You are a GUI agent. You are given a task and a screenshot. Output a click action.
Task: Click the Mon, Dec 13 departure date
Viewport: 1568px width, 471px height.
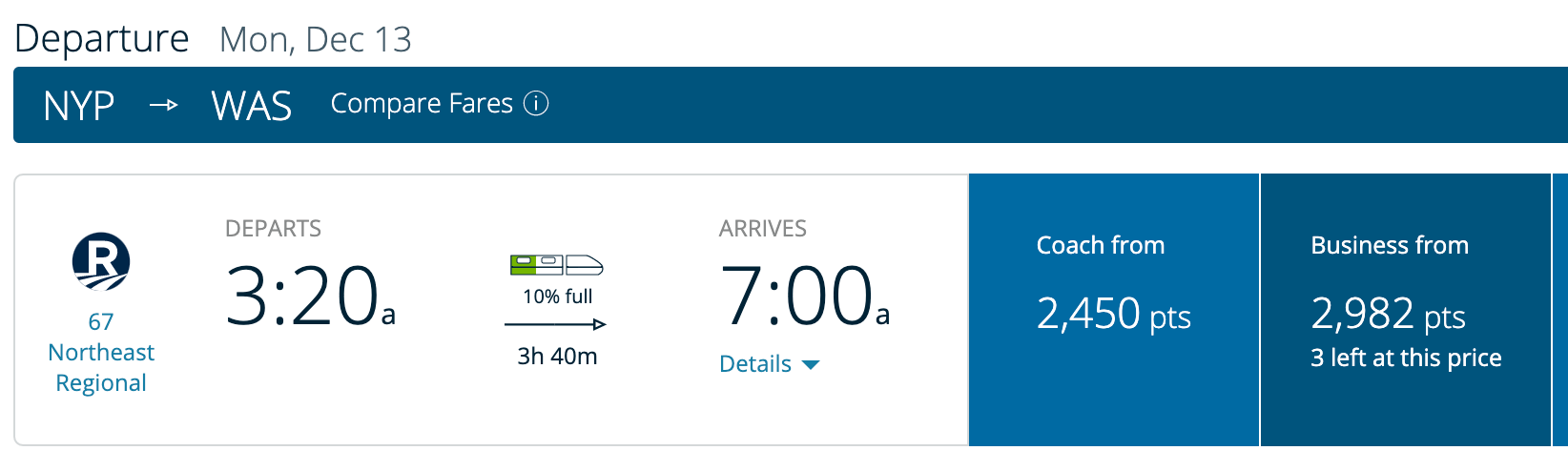315,39
